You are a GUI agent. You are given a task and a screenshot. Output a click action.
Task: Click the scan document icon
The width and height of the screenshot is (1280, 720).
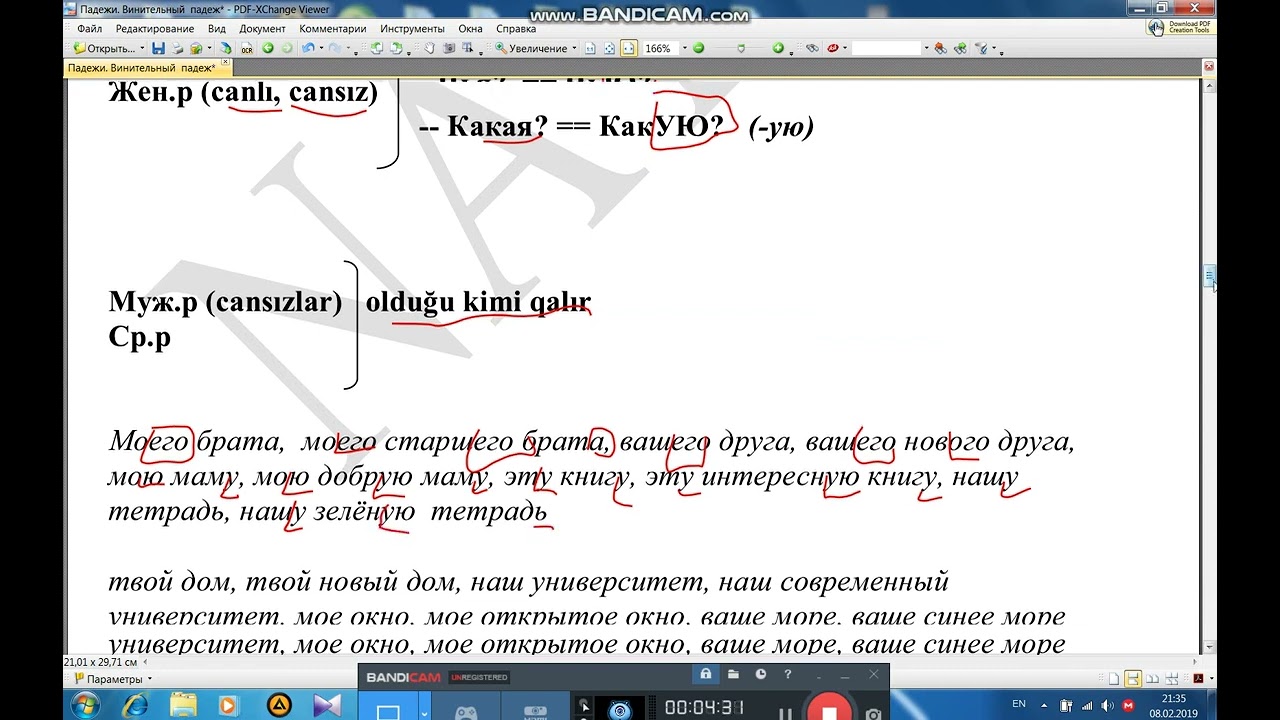(225, 48)
